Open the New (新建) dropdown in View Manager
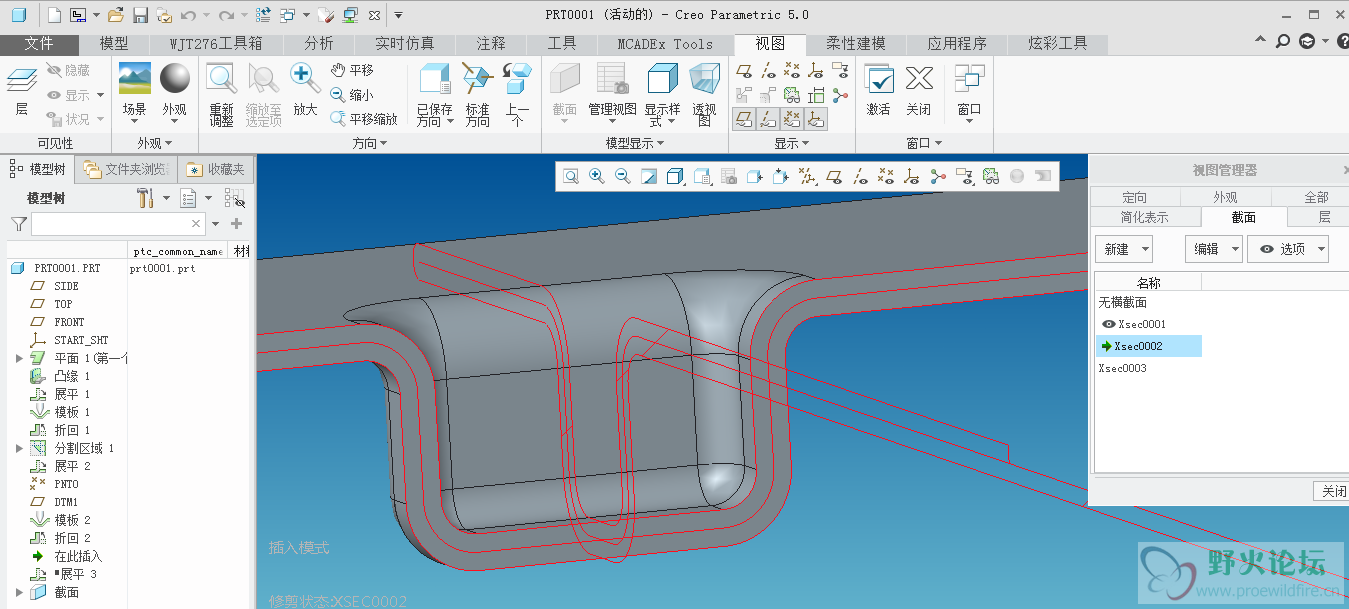The image size is (1349, 609). pyautogui.click(x=1124, y=249)
